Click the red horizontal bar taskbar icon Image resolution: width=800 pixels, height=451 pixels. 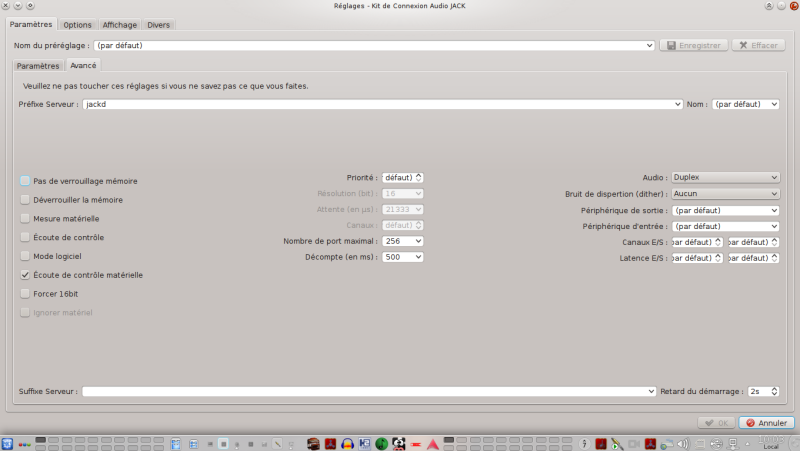tap(416, 444)
